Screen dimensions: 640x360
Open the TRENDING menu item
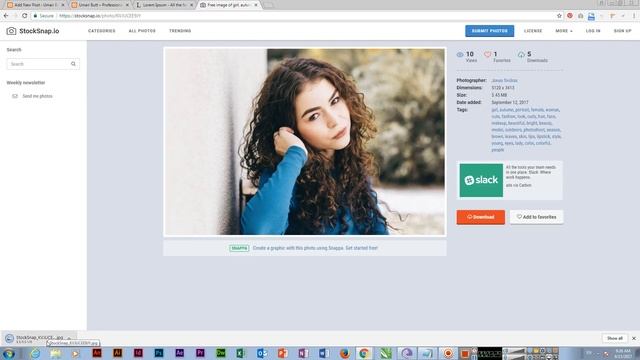(x=180, y=31)
